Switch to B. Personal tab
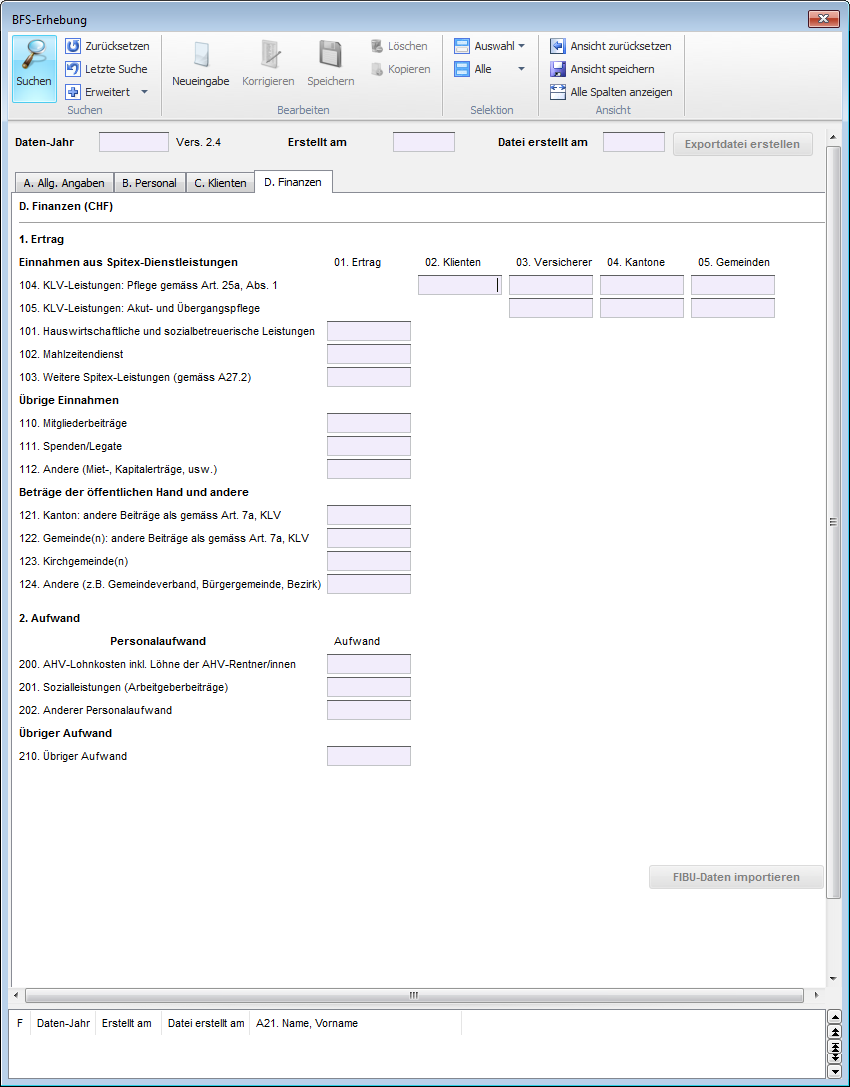850x1087 pixels. click(x=150, y=183)
